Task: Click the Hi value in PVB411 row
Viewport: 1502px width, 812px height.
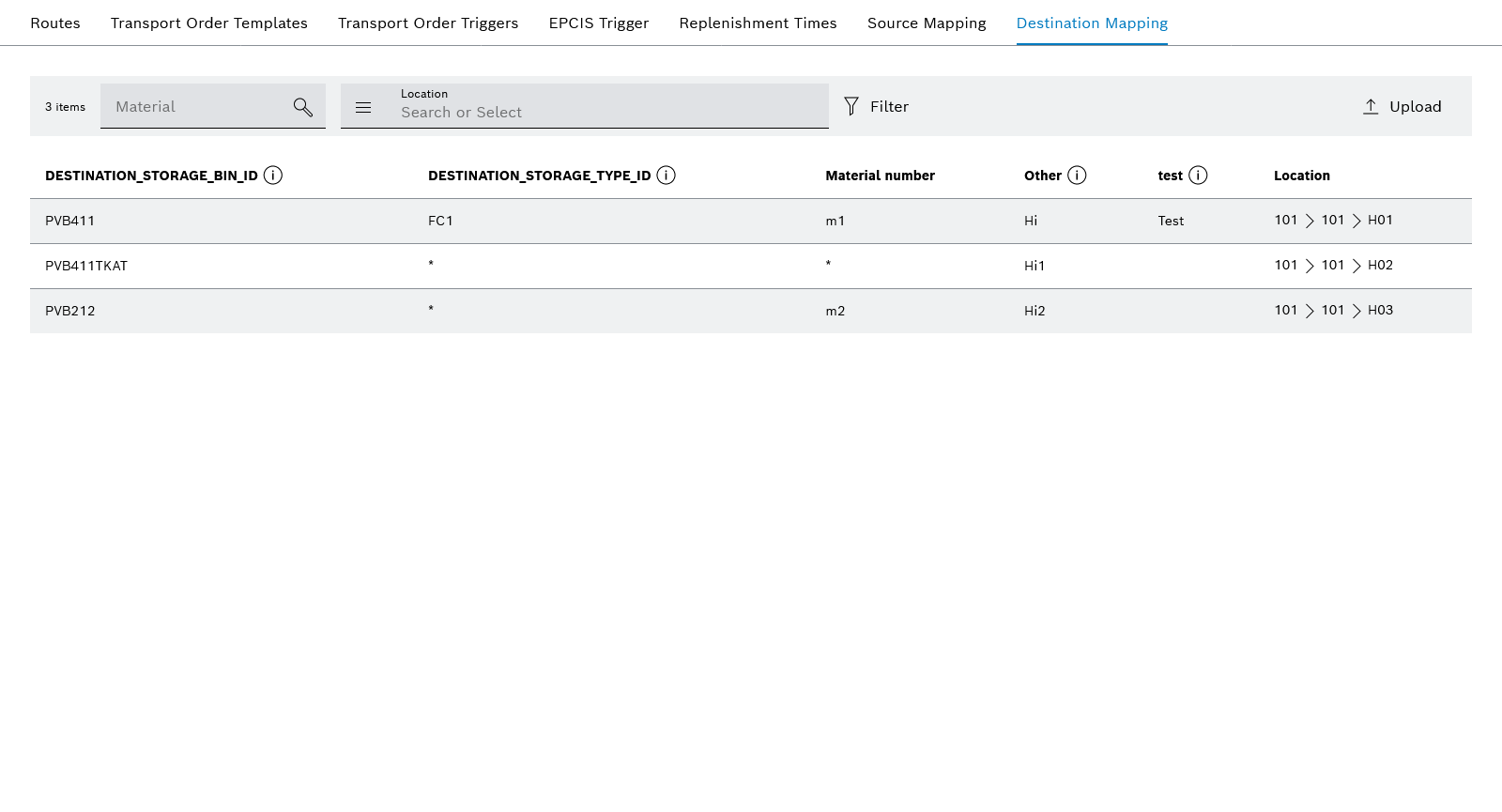Action: click(x=1031, y=221)
